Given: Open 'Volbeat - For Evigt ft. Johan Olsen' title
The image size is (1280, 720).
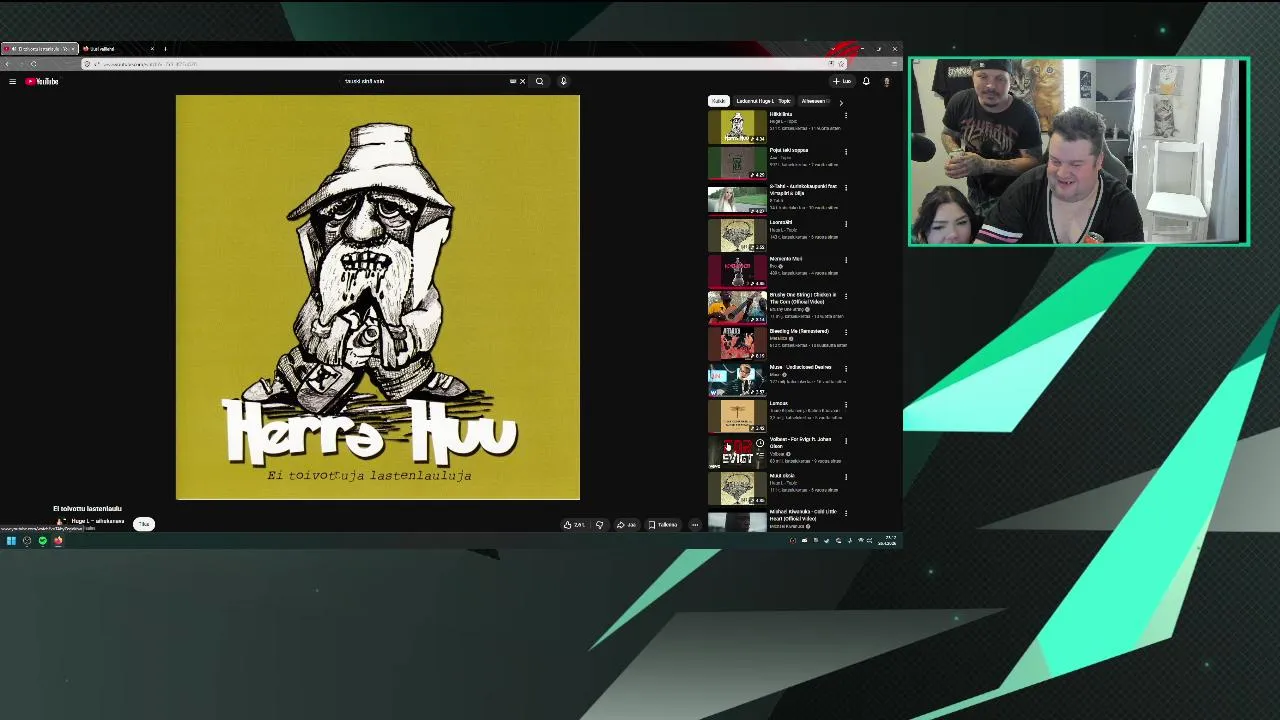Looking at the screenshot, I should click(x=801, y=442).
